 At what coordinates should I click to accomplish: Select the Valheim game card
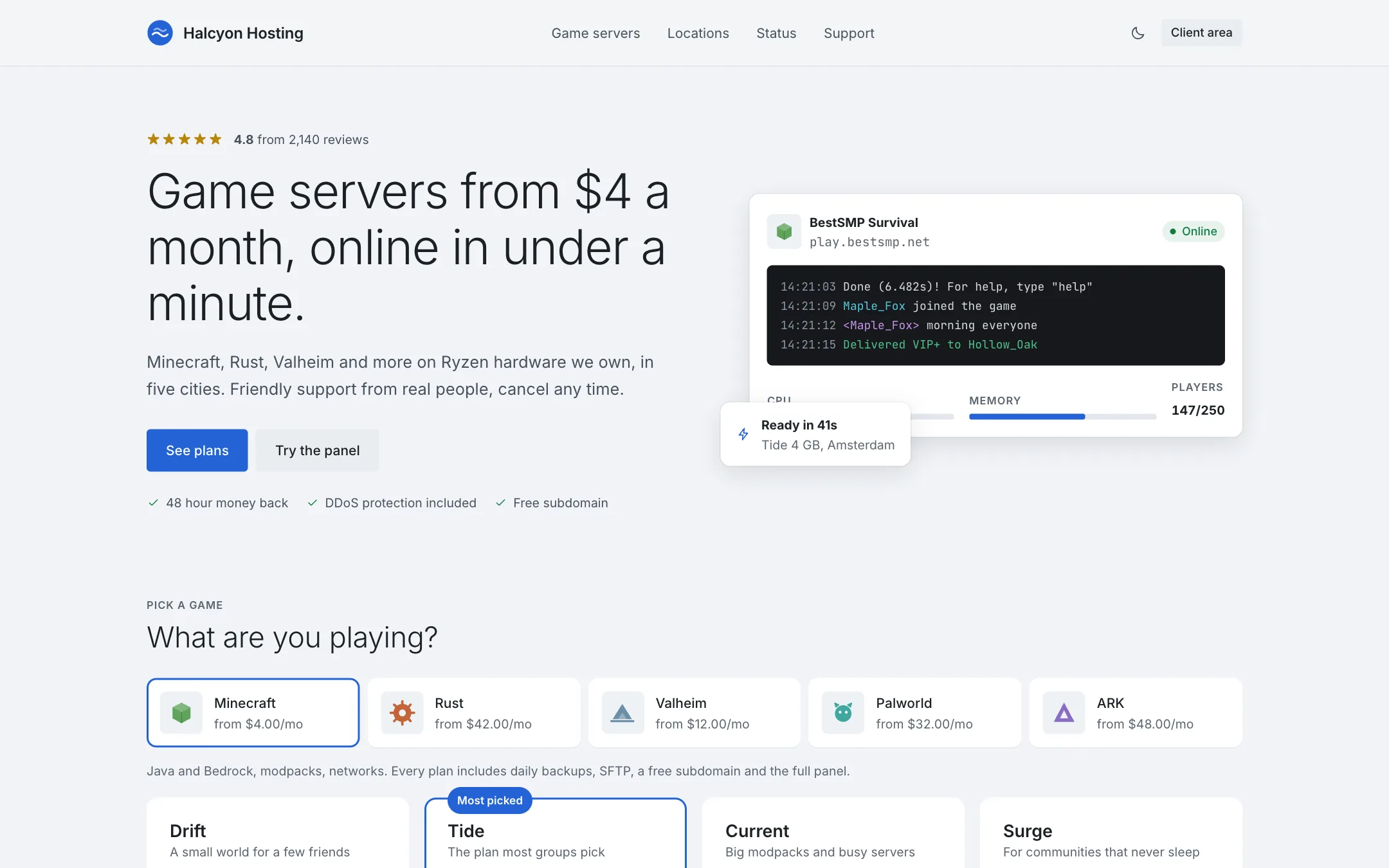[694, 712]
